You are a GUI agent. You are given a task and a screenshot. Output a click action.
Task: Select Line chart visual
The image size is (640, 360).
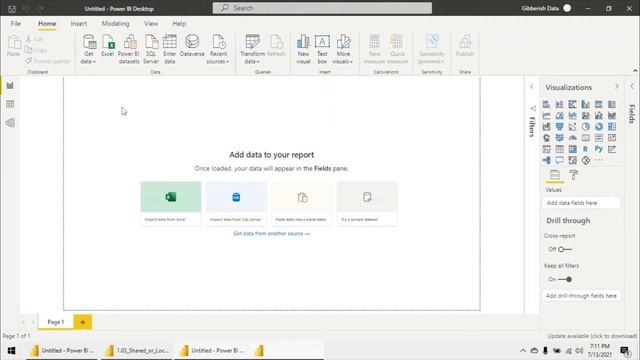[546, 116]
